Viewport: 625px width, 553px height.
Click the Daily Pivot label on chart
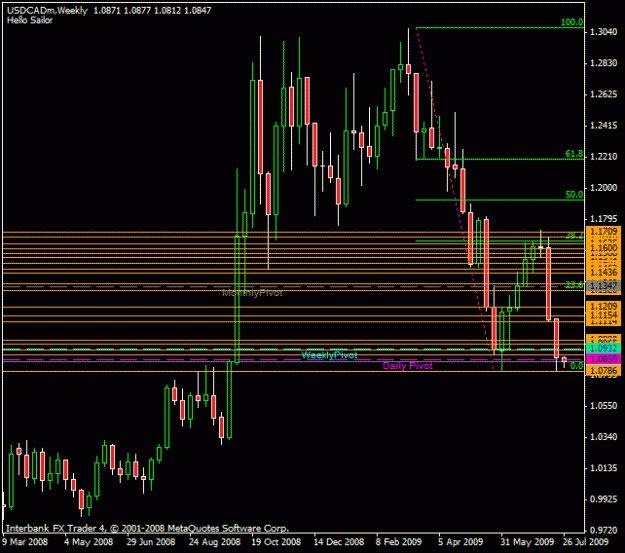pyautogui.click(x=407, y=366)
